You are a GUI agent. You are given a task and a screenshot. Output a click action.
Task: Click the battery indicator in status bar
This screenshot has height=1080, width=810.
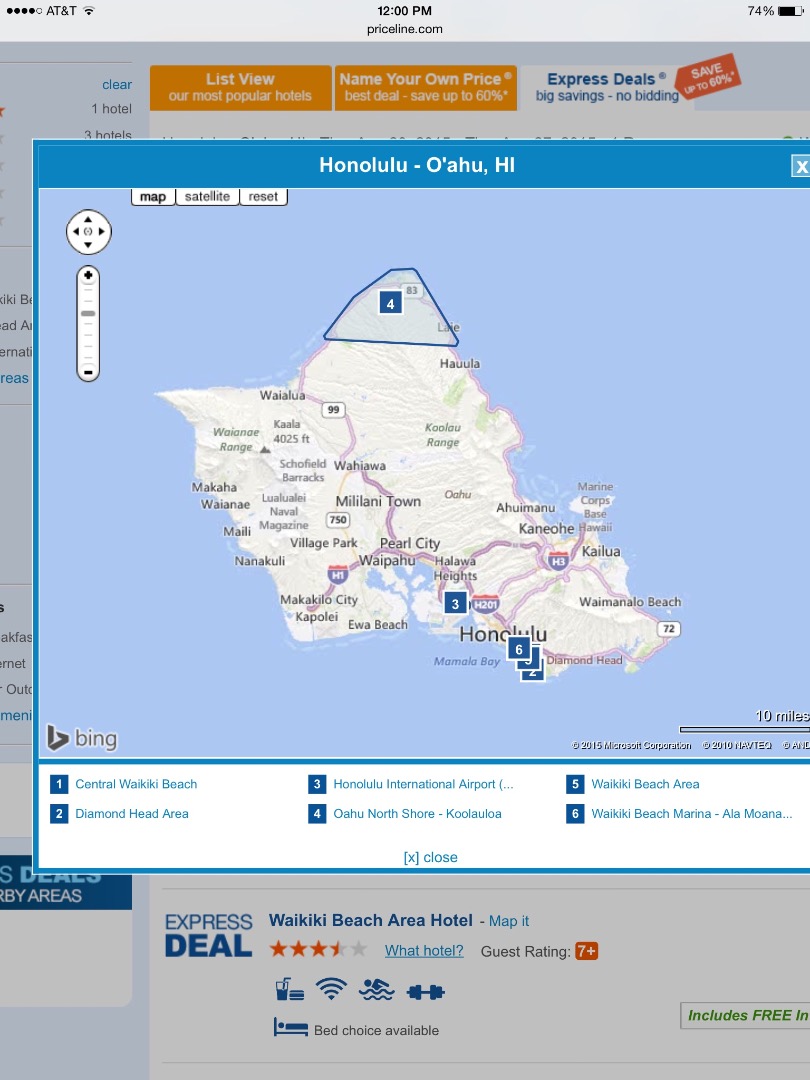[791, 11]
